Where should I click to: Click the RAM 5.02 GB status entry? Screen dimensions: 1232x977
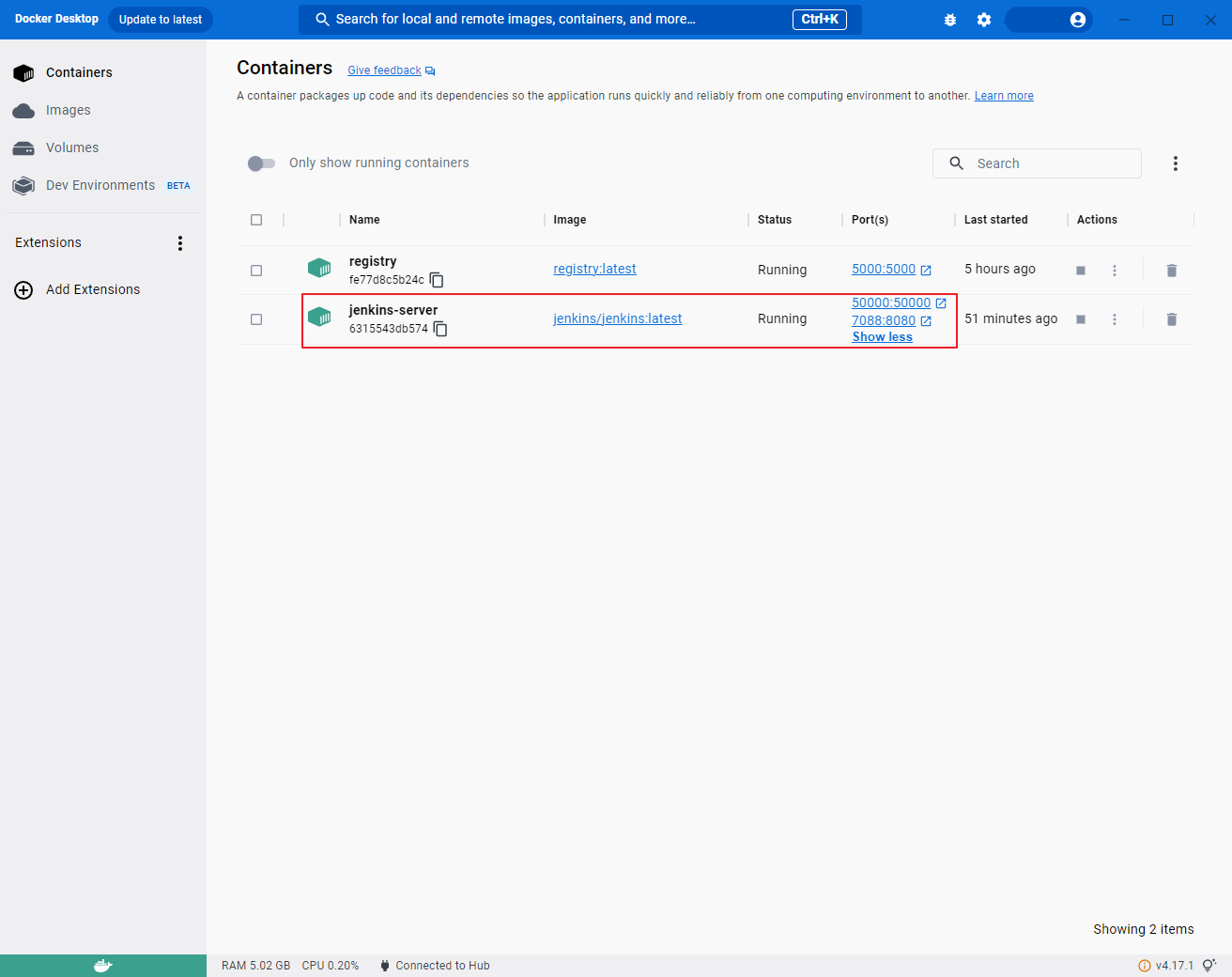point(255,966)
